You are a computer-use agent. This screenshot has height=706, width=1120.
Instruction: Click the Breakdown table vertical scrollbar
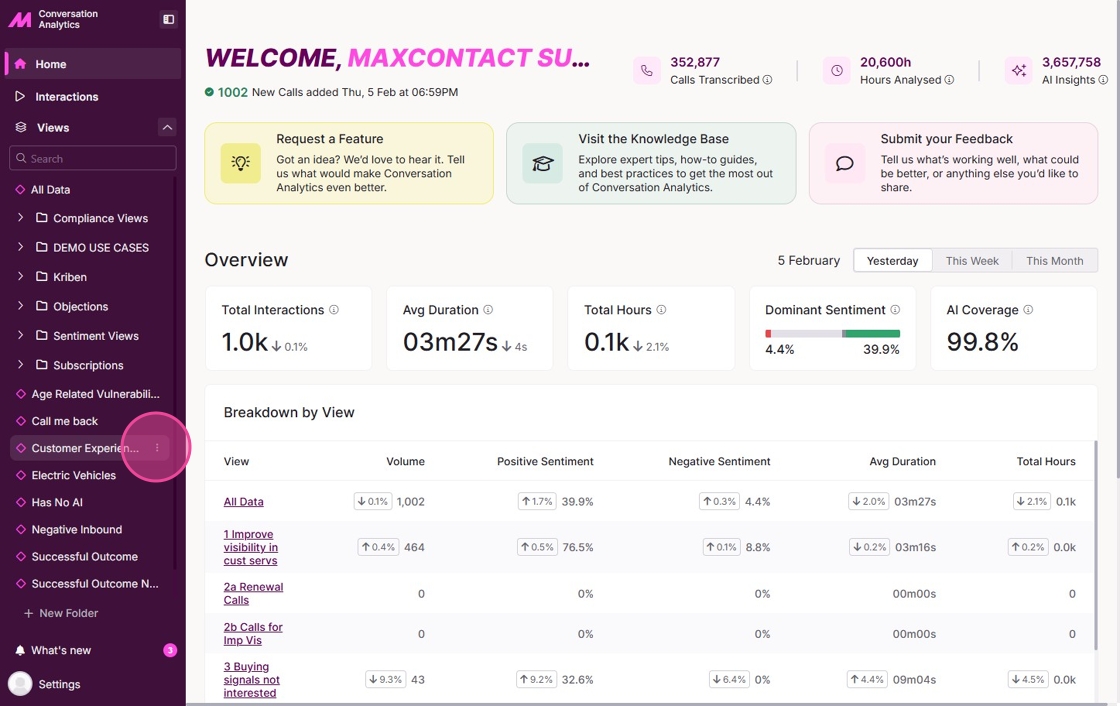coord(1096,545)
